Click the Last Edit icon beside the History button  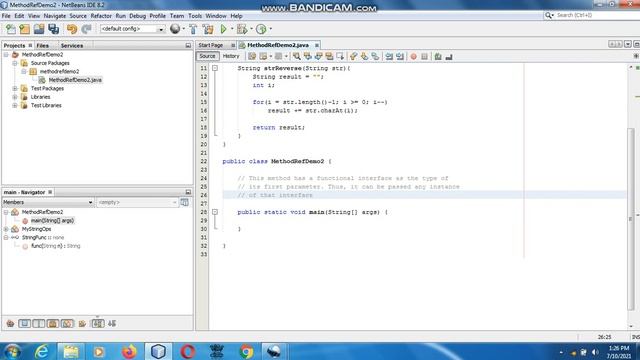[252, 56]
